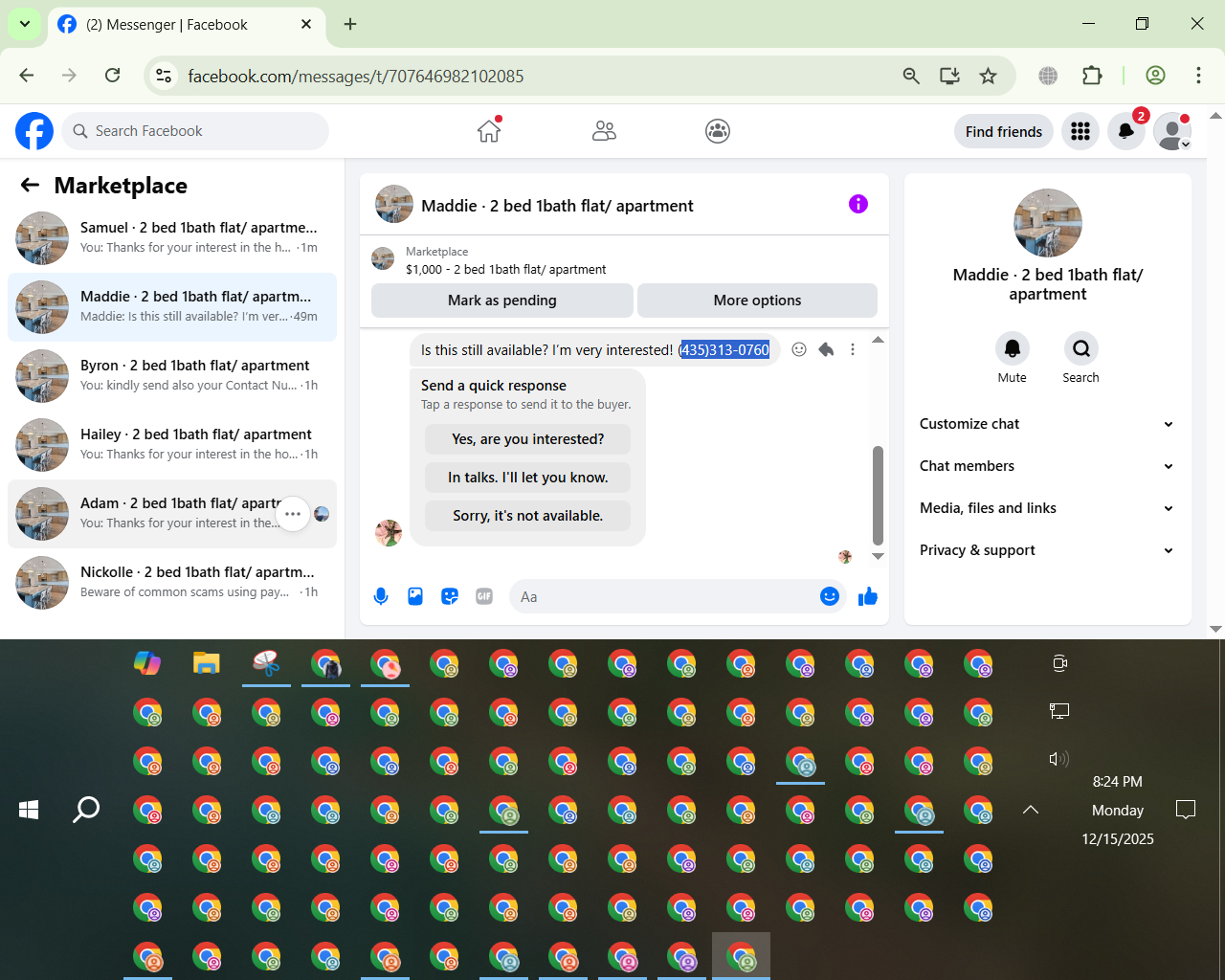Zoom magnifier icon in address bar
The width and height of the screenshot is (1225, 980).
tap(911, 76)
